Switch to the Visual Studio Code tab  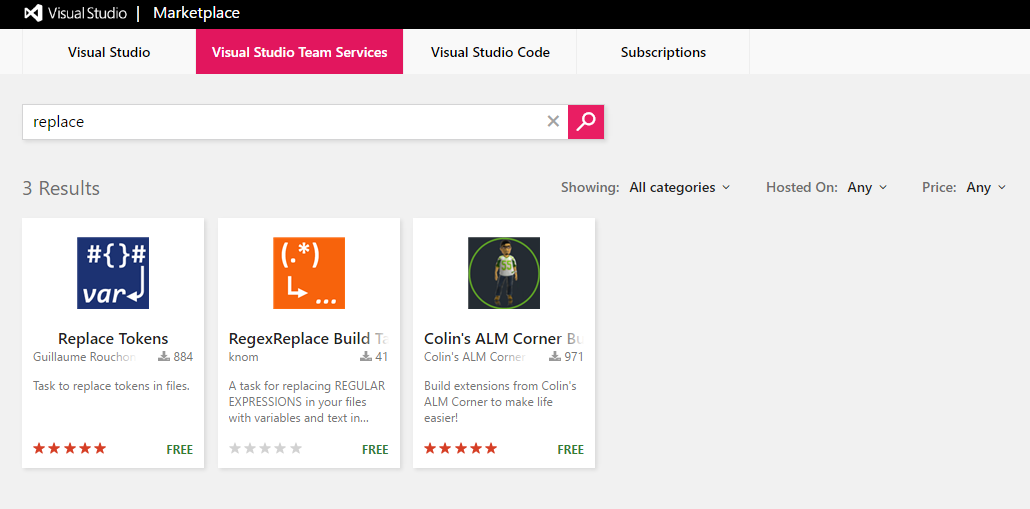[x=490, y=52]
